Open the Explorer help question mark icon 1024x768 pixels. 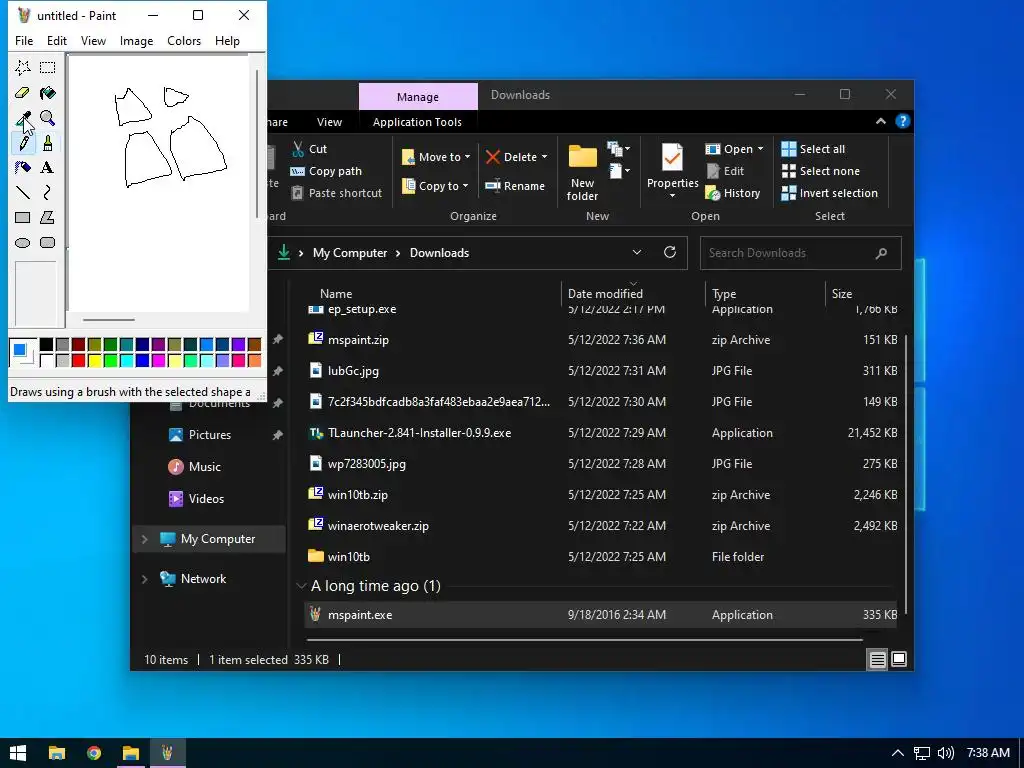pyautogui.click(x=903, y=121)
